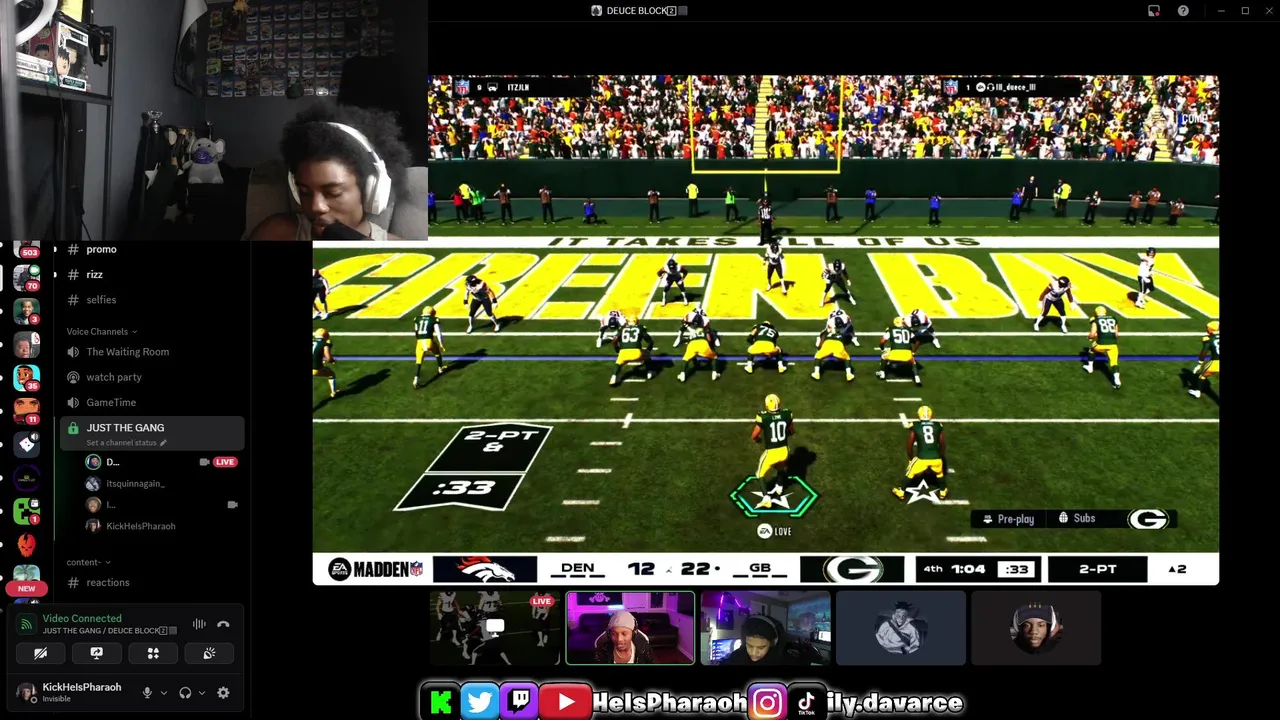Check the Video Connected signal icon
Viewport: 1280px width, 720px height.
27,624
